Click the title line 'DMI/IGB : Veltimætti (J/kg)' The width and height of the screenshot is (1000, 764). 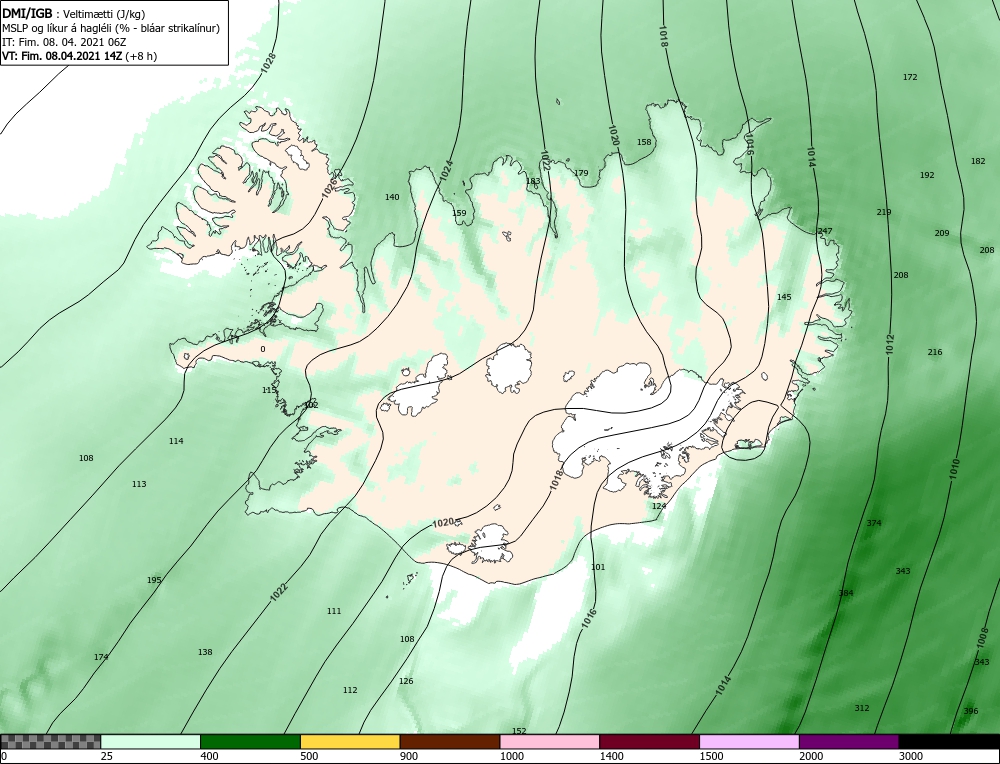(x=73, y=15)
